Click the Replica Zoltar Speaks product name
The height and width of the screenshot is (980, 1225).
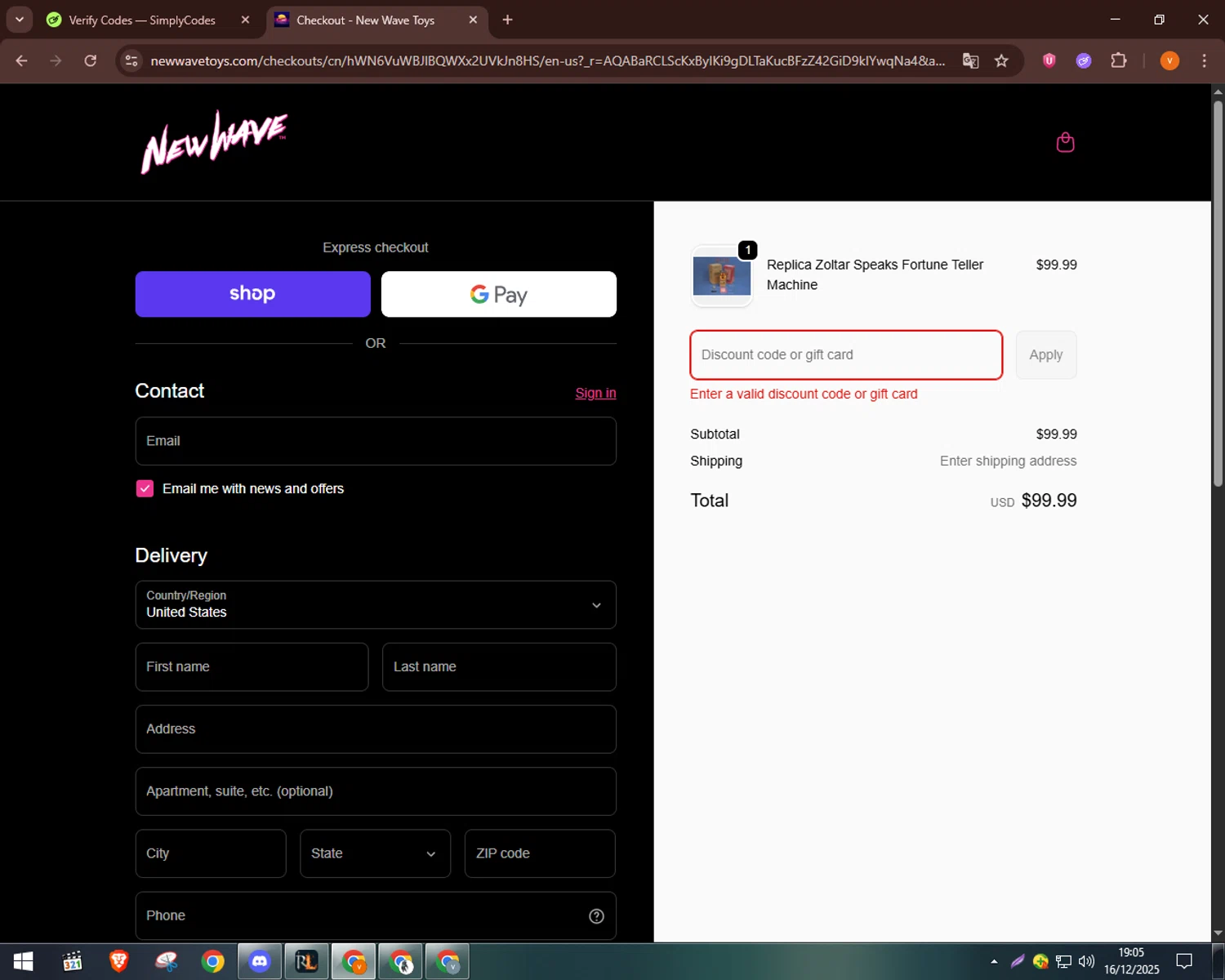875,274
